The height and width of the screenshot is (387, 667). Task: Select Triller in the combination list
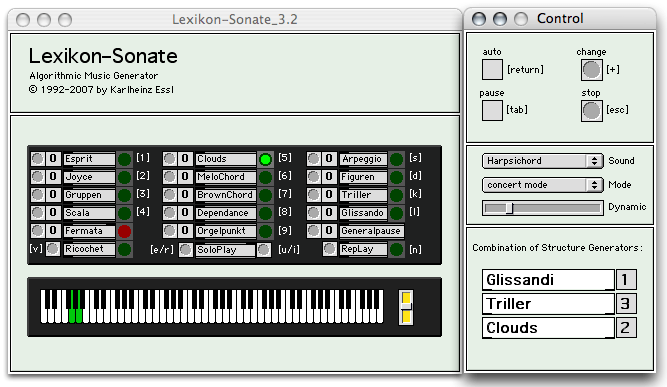coord(548,304)
